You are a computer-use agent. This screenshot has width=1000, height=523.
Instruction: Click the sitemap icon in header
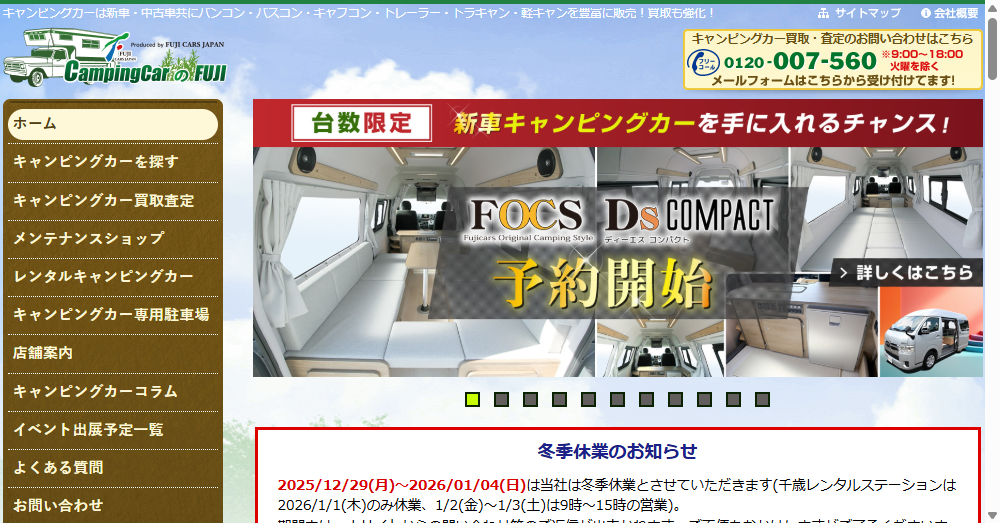pos(824,13)
